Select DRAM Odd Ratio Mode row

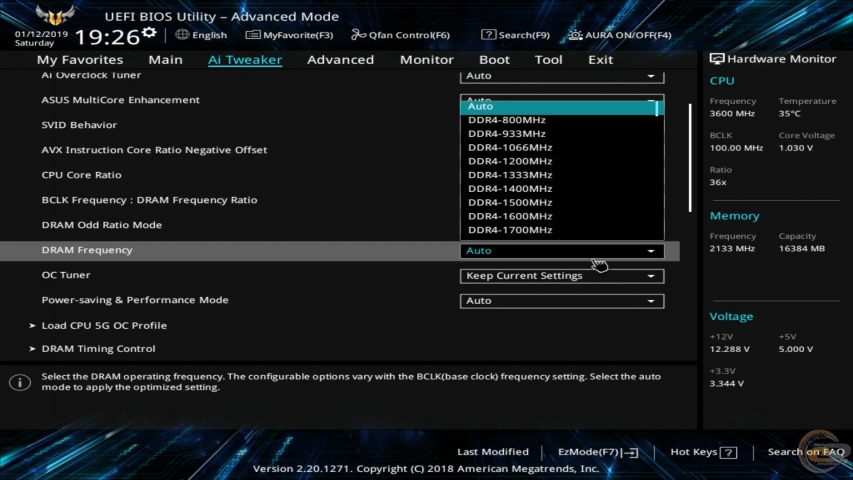coord(102,225)
